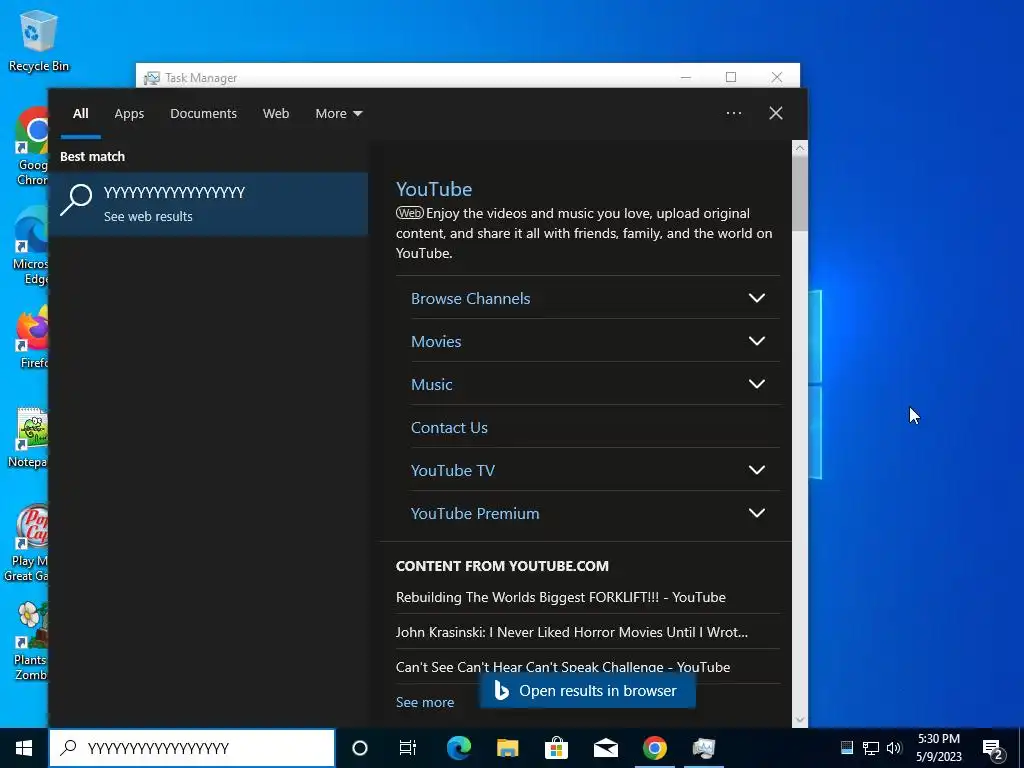Expand the YouTube Premium chevron

pos(756,513)
